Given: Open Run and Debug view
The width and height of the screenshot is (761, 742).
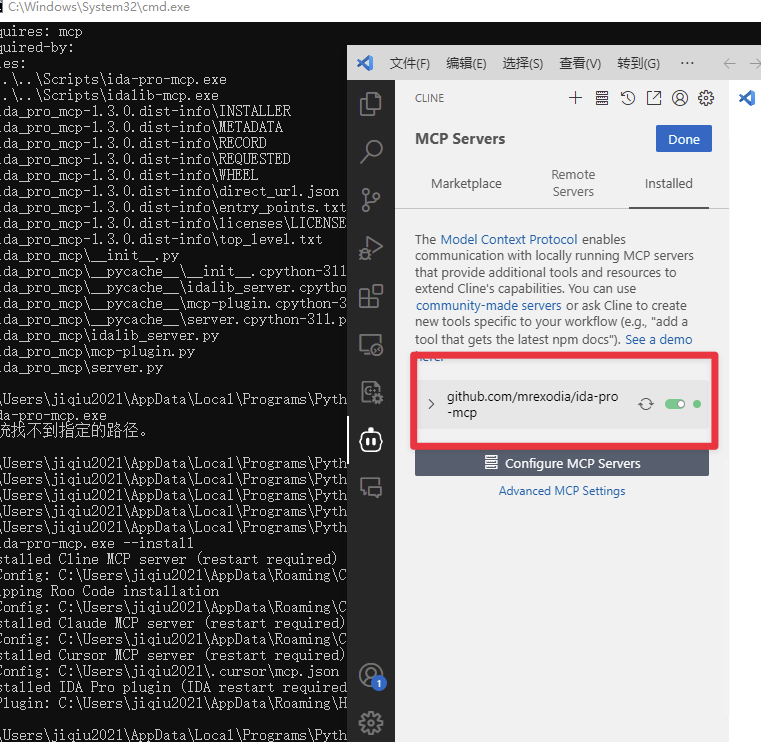Looking at the screenshot, I should 371,247.
